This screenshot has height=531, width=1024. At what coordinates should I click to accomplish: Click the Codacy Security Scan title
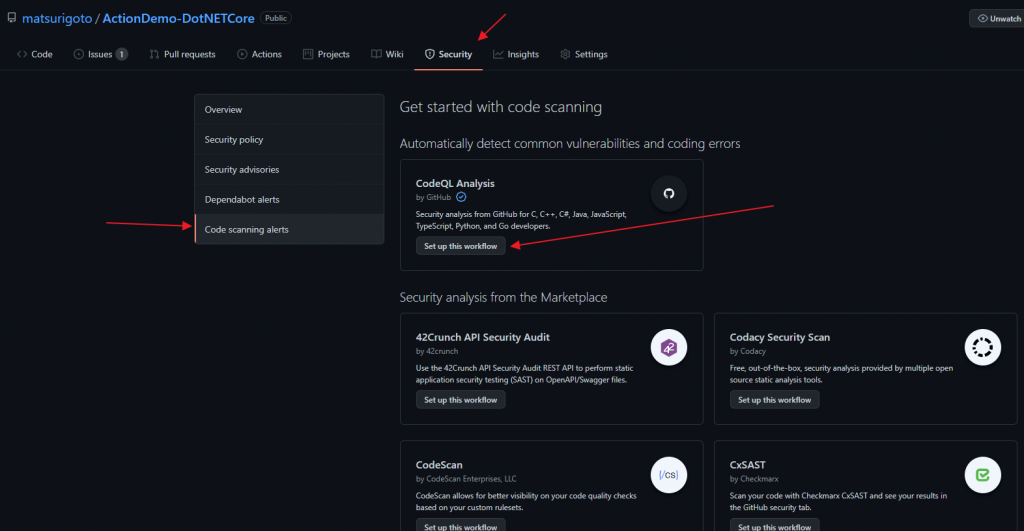pos(780,337)
